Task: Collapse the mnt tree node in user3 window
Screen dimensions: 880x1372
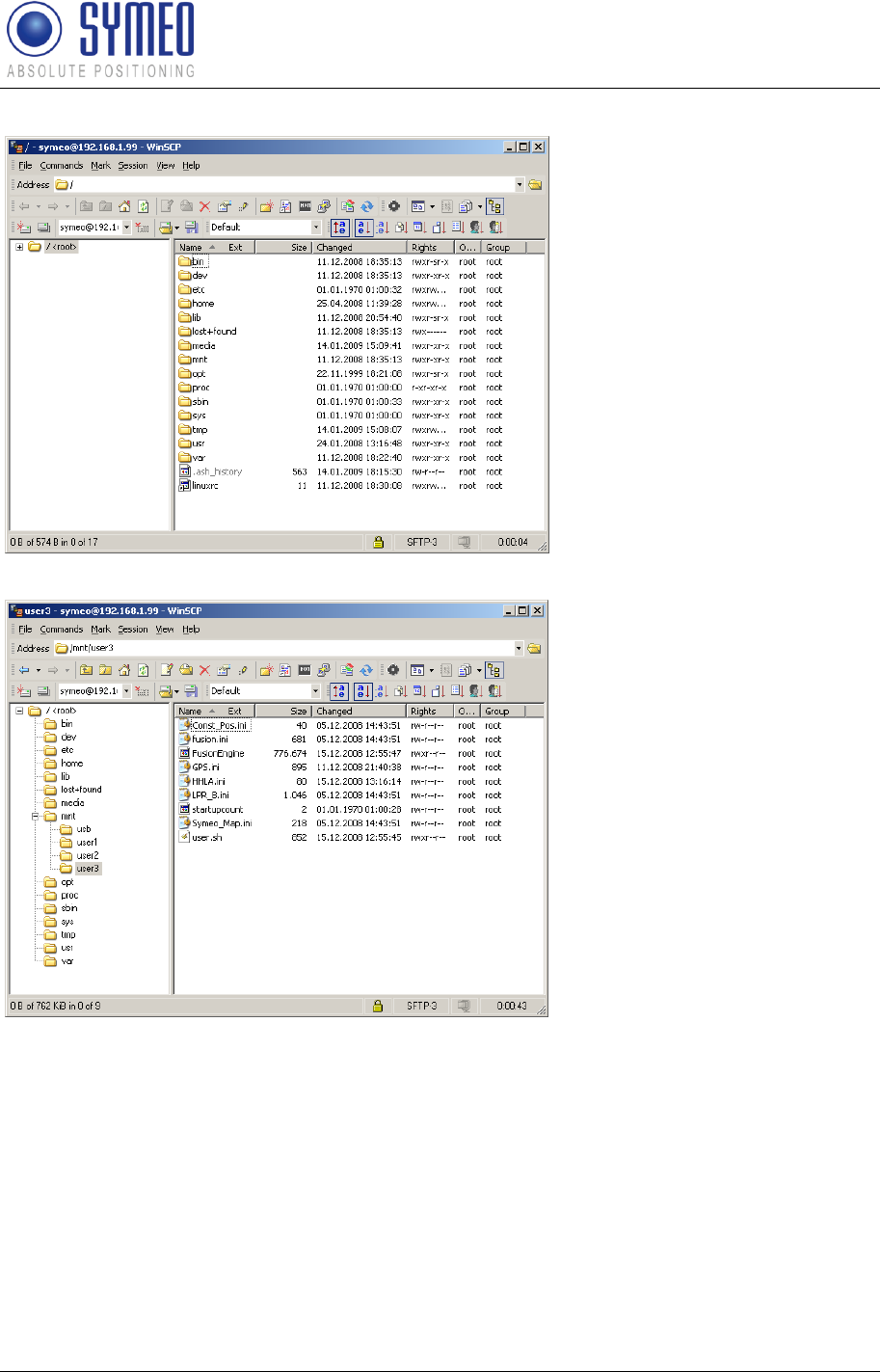Action: pos(36,816)
